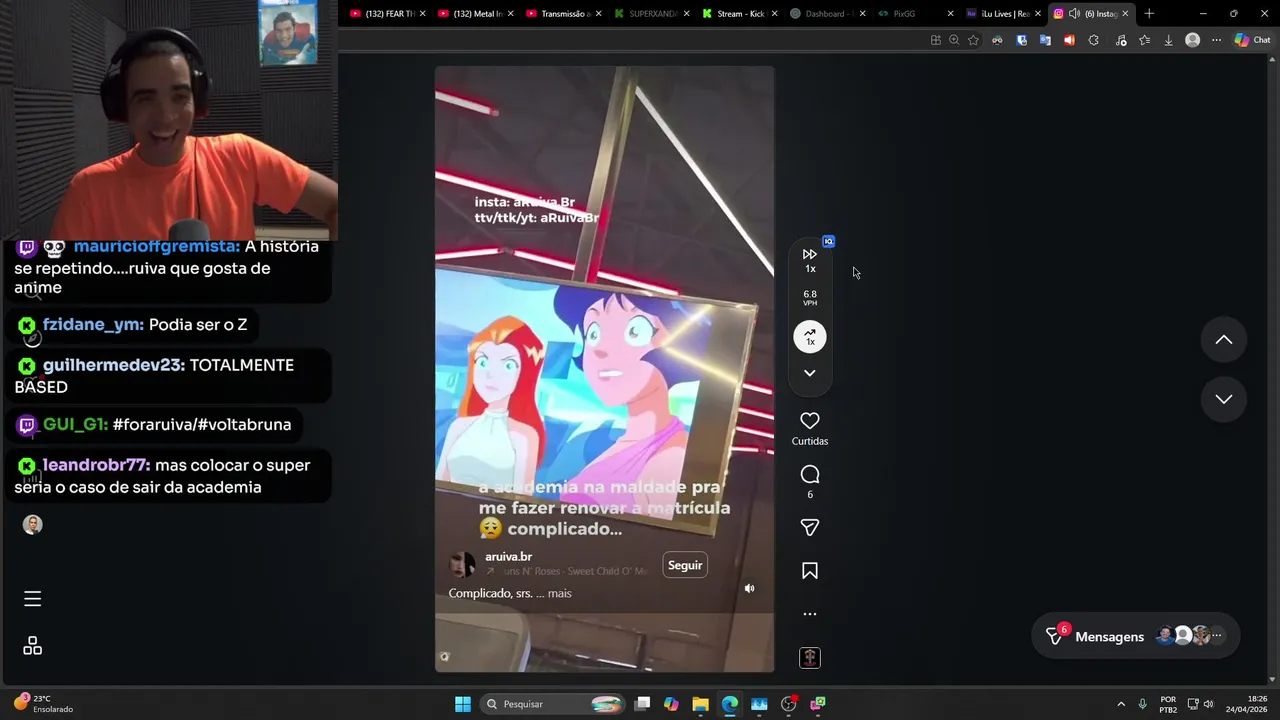
Task: Open the Windows Start menu
Action: pyautogui.click(x=462, y=704)
